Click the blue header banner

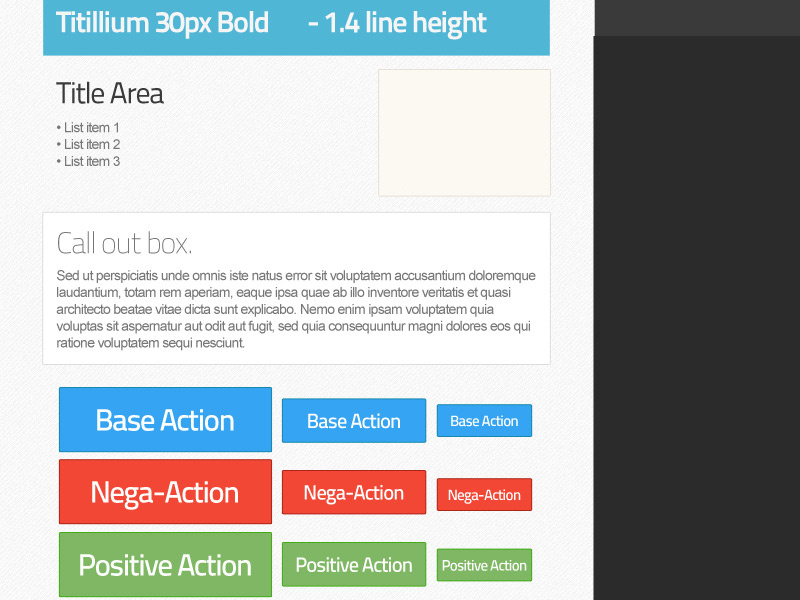click(x=296, y=27)
